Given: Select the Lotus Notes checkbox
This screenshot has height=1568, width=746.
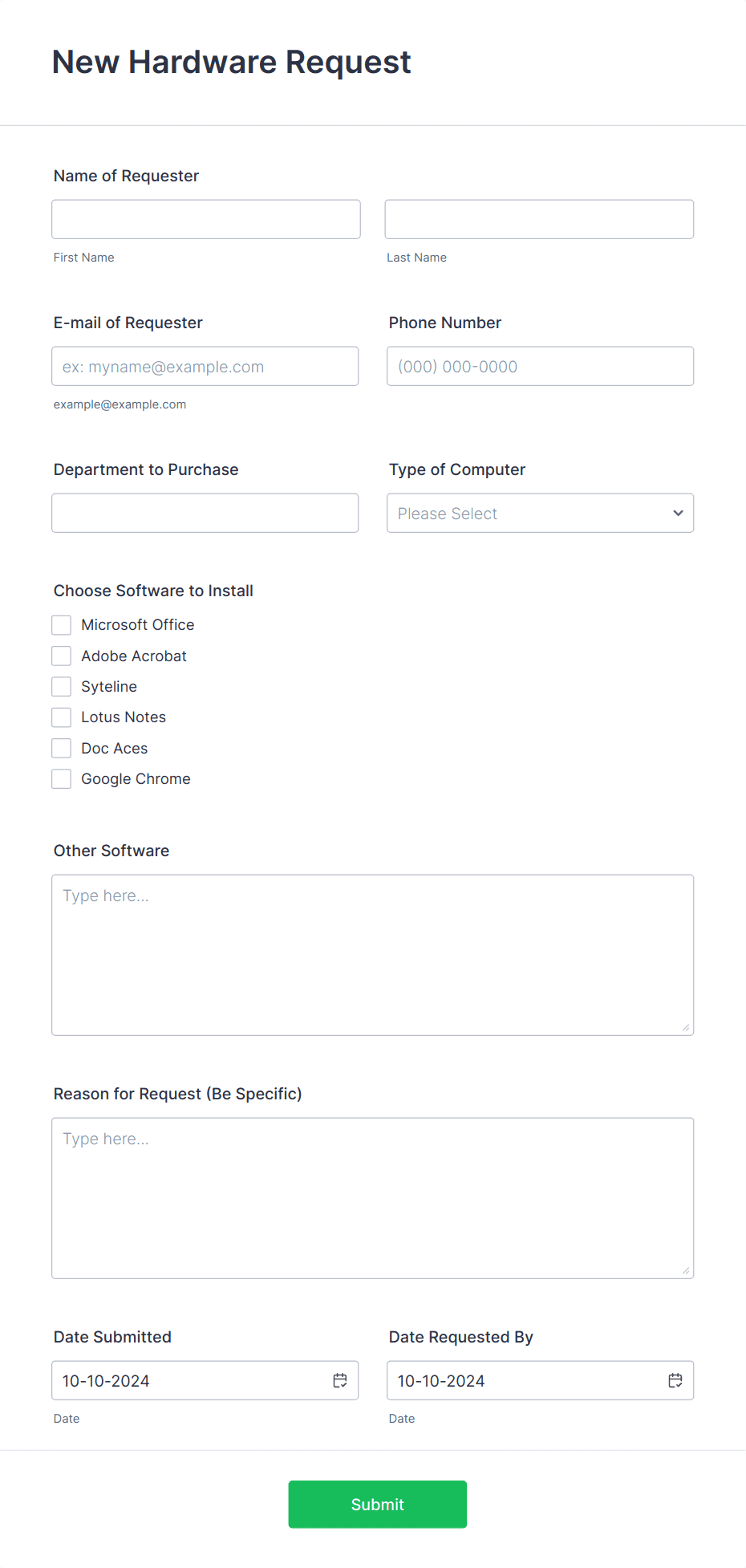Looking at the screenshot, I should (62, 717).
